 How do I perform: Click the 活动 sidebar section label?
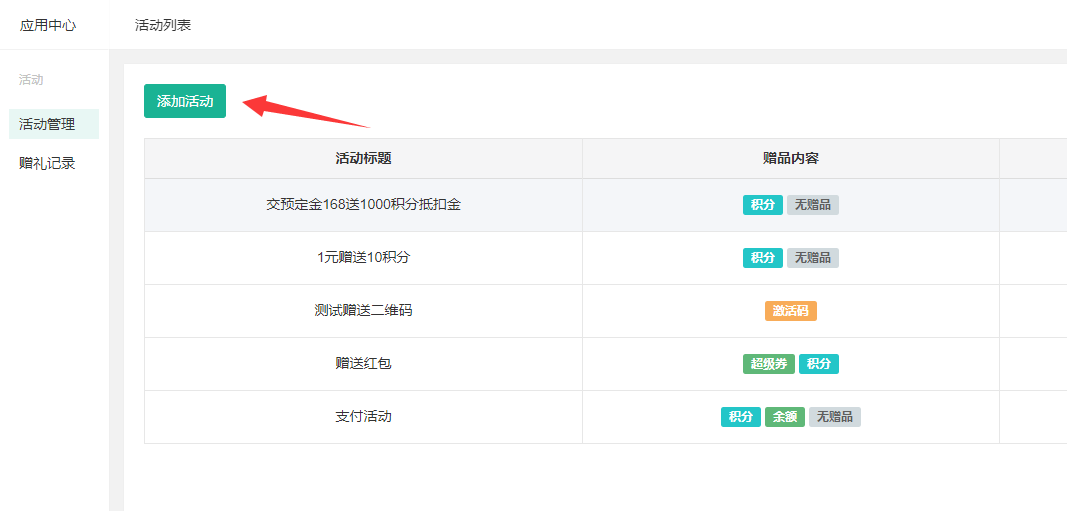31,80
